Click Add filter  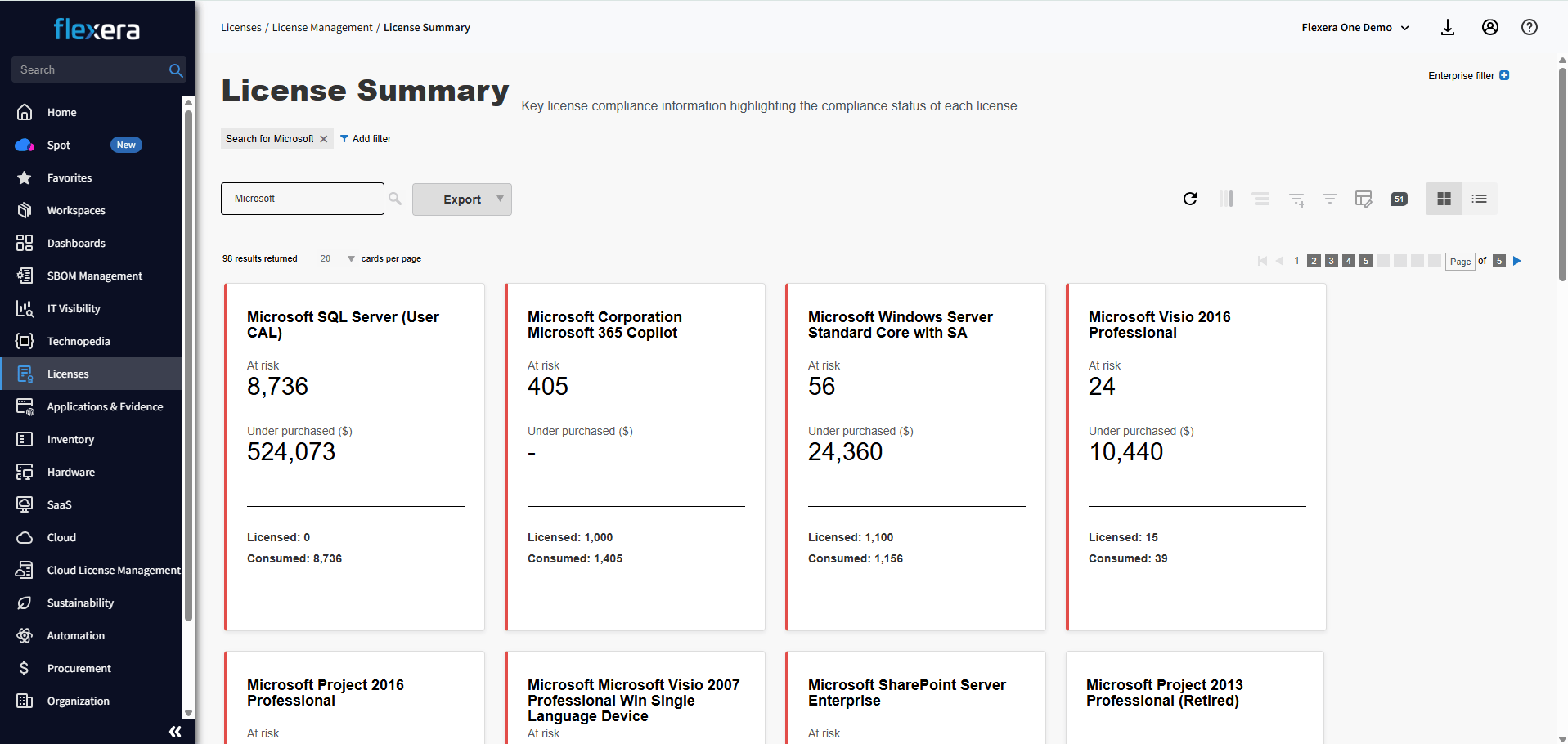click(366, 139)
